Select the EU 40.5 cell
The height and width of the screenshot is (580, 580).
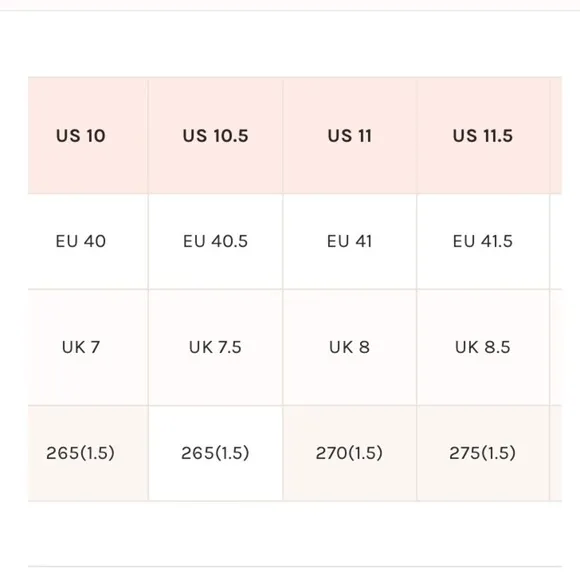click(215, 241)
